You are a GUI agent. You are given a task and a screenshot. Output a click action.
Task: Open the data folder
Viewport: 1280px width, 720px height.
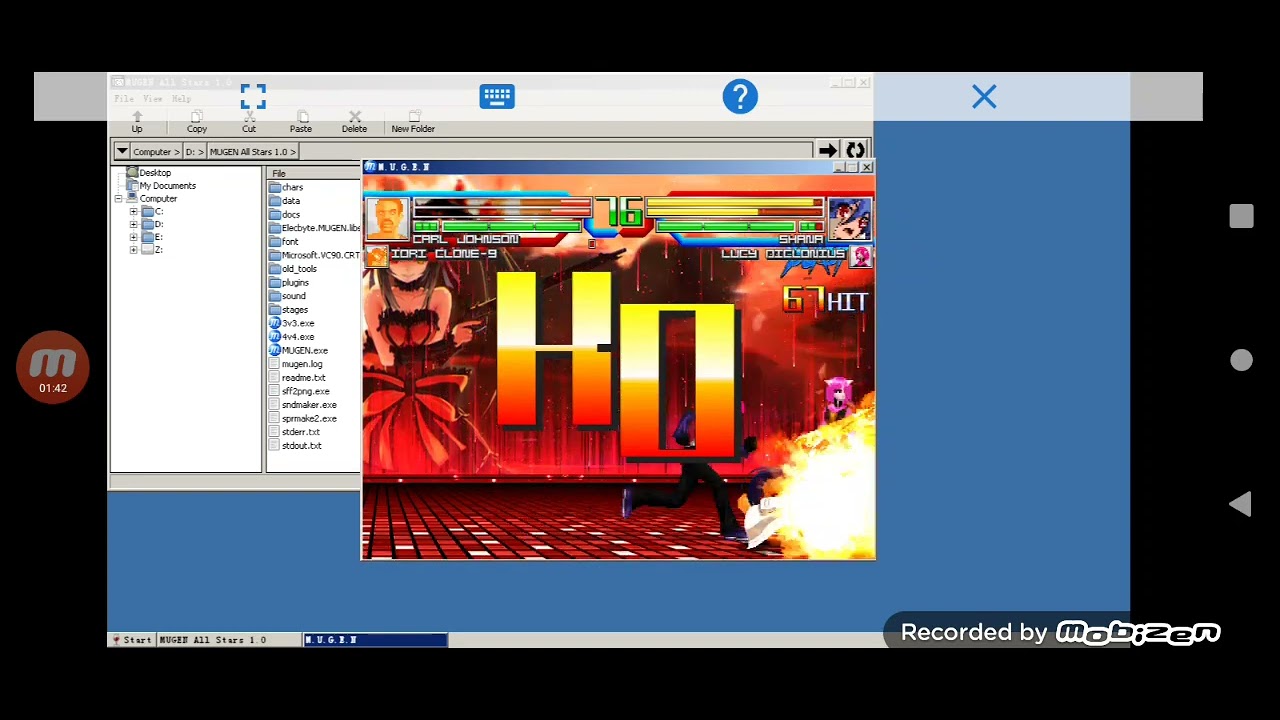click(285, 201)
